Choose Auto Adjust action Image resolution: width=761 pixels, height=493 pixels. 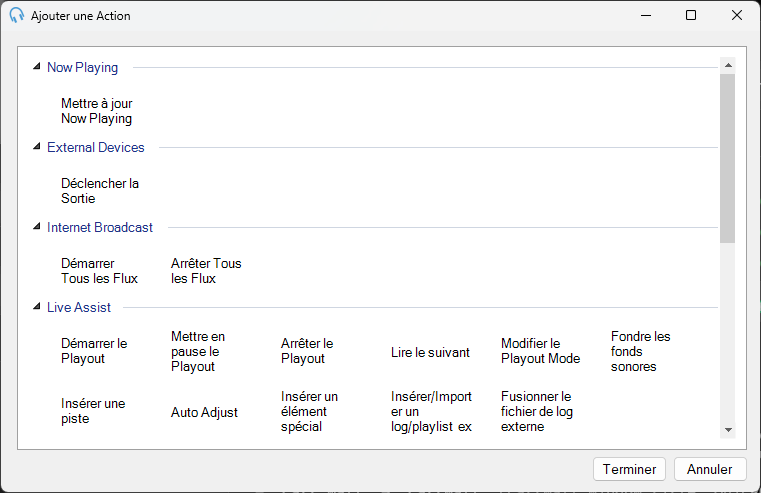(204, 412)
